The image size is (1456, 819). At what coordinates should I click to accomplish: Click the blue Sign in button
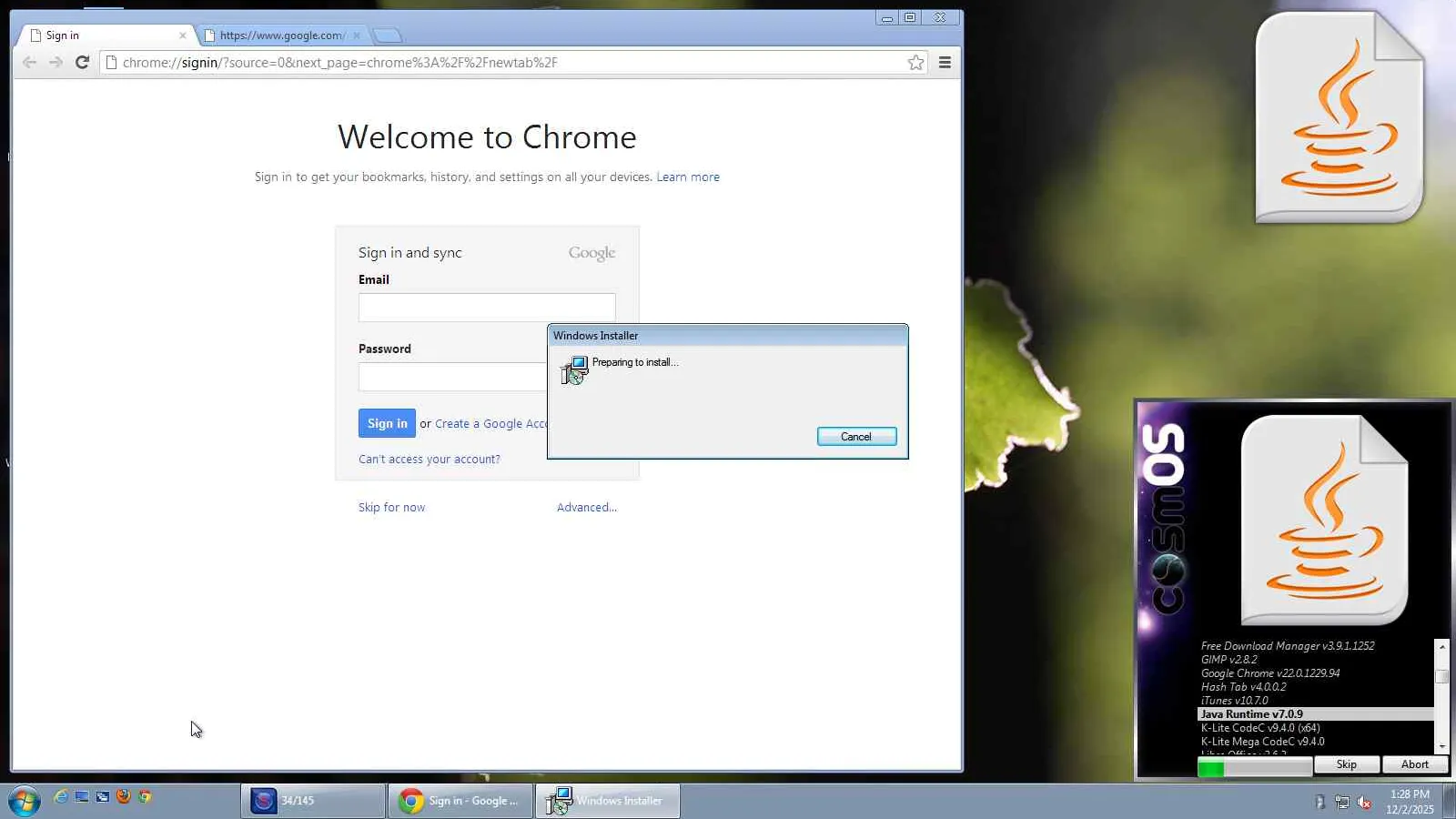click(387, 423)
